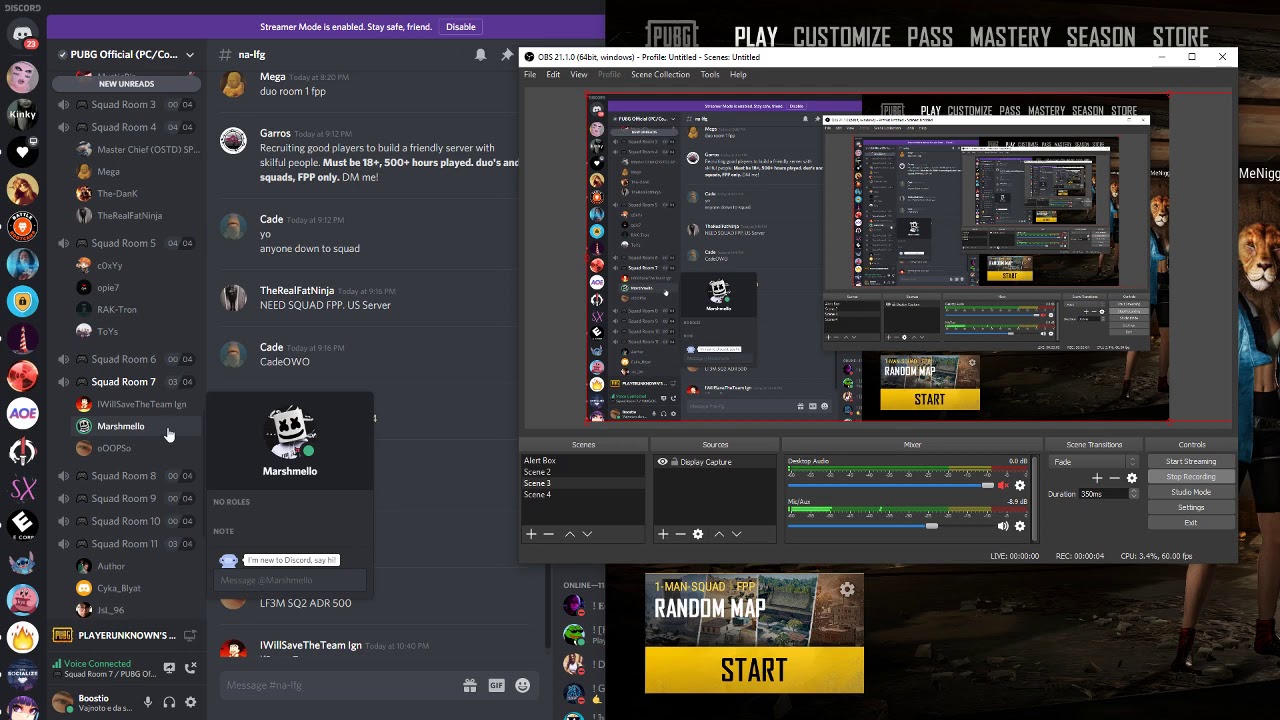Open the E Corp server icon
The image size is (1280, 720).
tap(22, 523)
